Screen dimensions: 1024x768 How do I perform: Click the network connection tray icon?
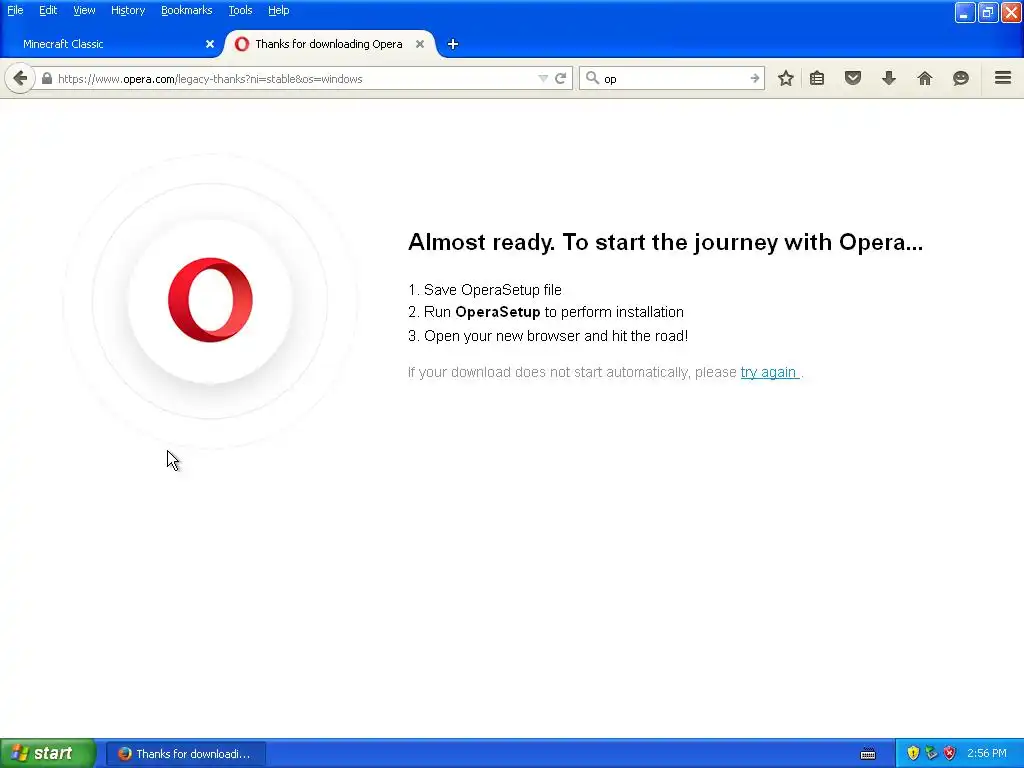tap(931, 754)
